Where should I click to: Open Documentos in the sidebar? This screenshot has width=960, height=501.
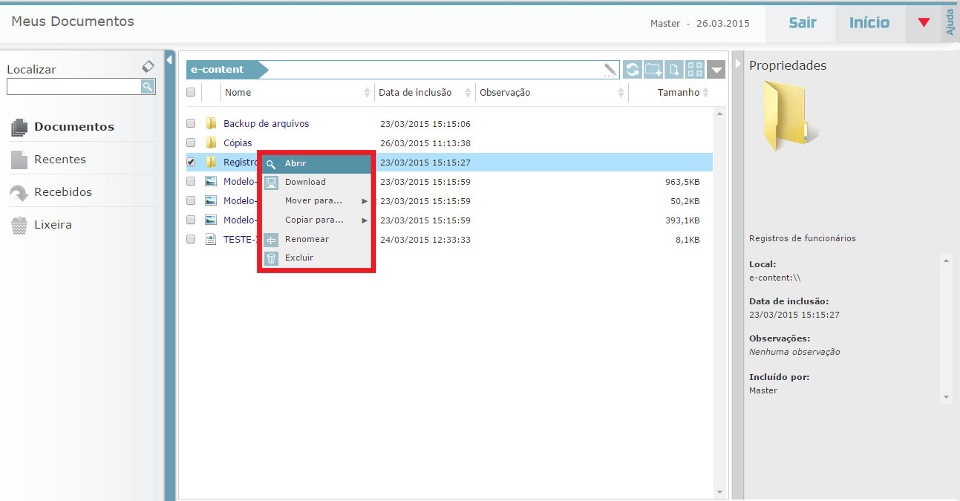(x=74, y=127)
